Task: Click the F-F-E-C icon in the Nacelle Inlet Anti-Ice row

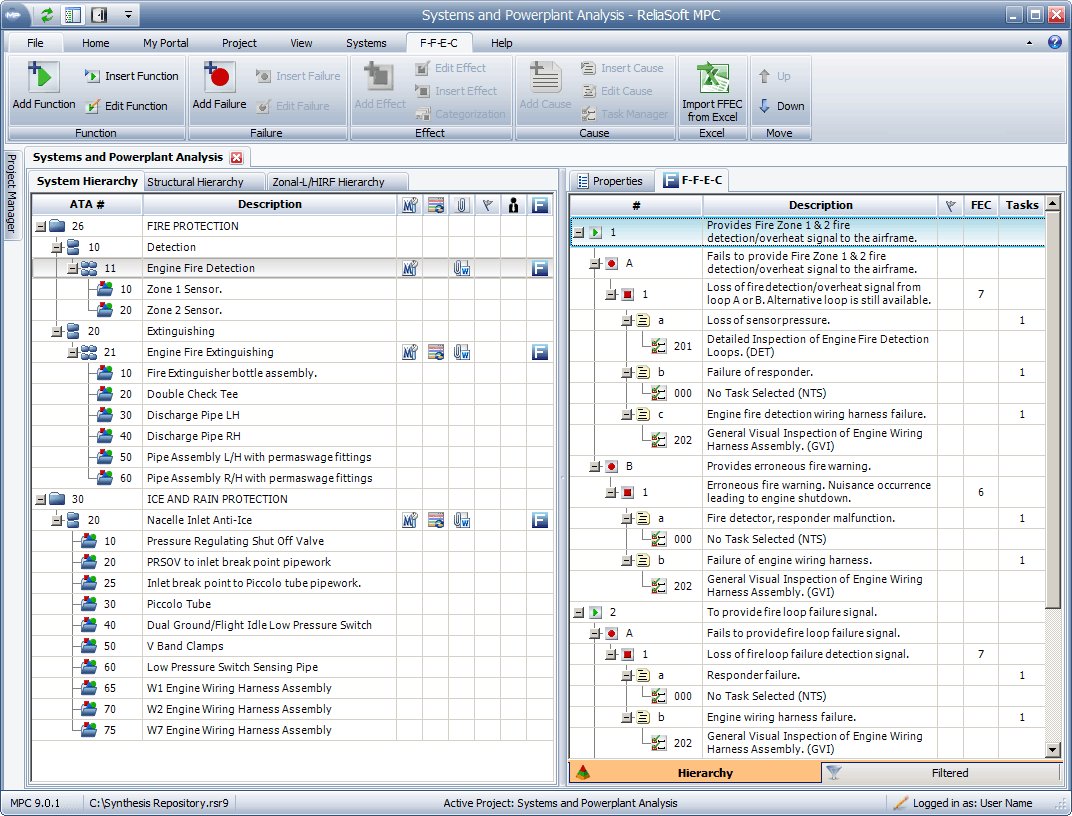Action: [539, 521]
